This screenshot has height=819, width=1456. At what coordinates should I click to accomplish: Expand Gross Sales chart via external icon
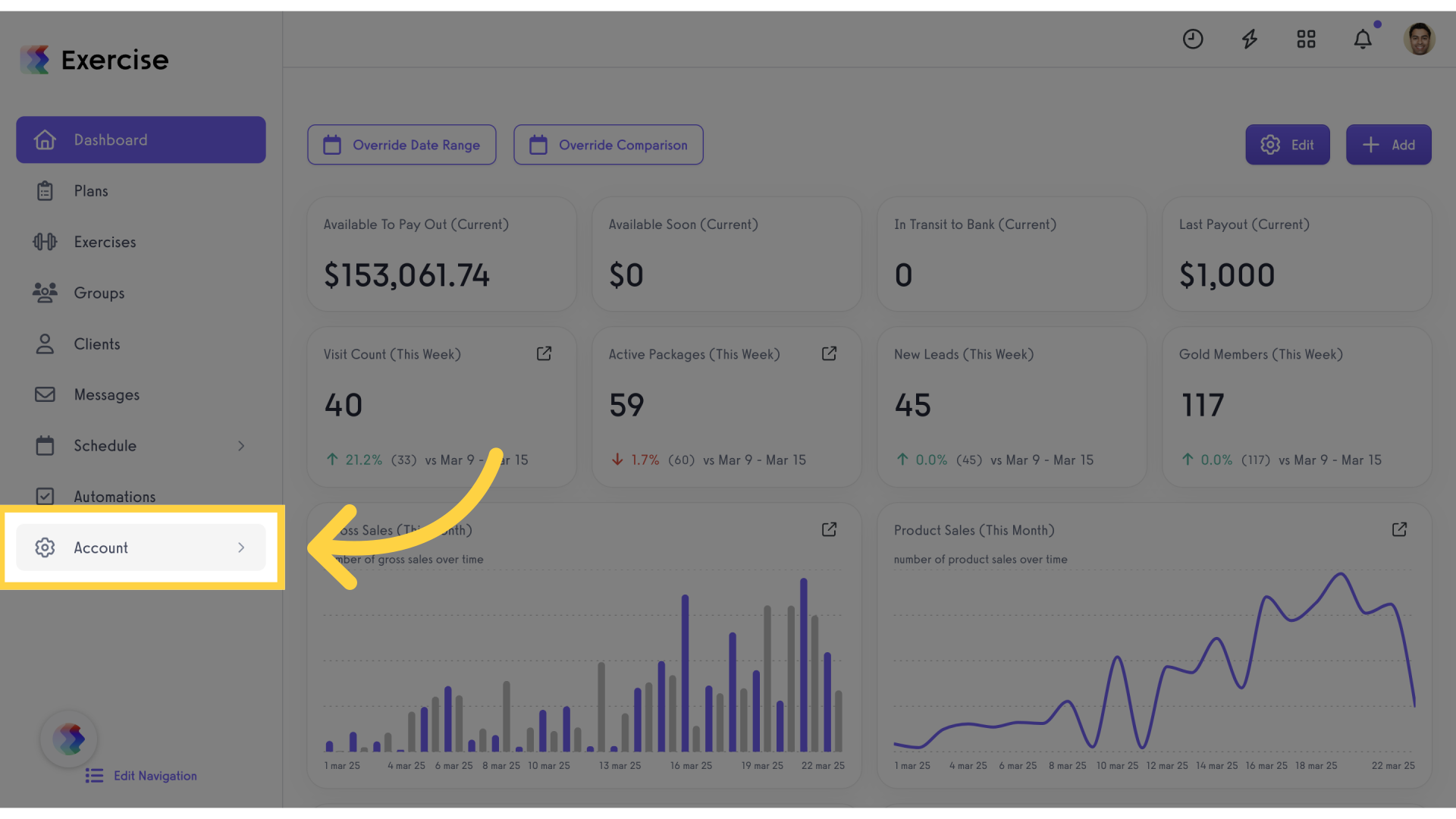[829, 529]
